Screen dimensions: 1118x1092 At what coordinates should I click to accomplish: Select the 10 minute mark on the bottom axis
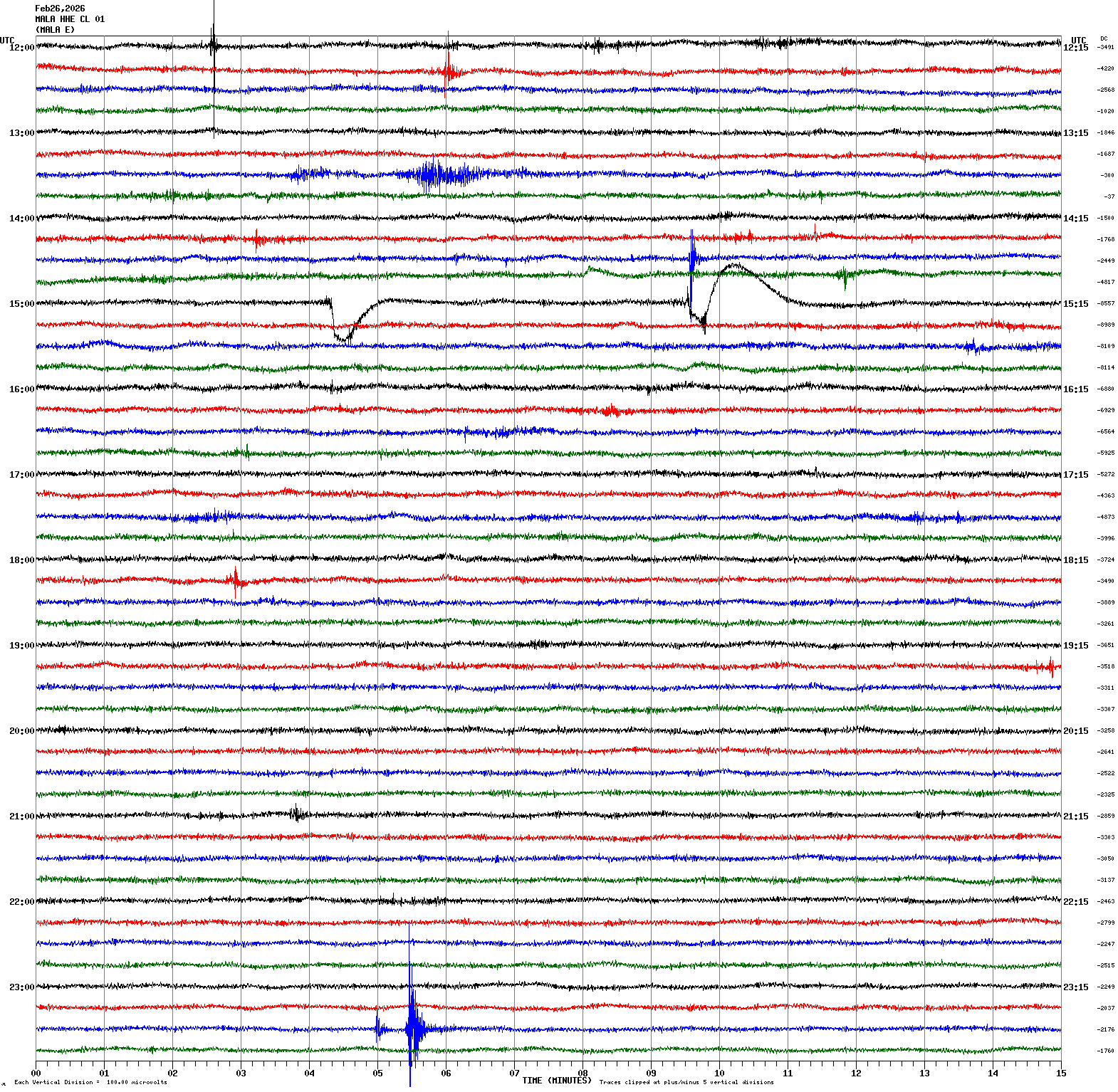tap(719, 1073)
